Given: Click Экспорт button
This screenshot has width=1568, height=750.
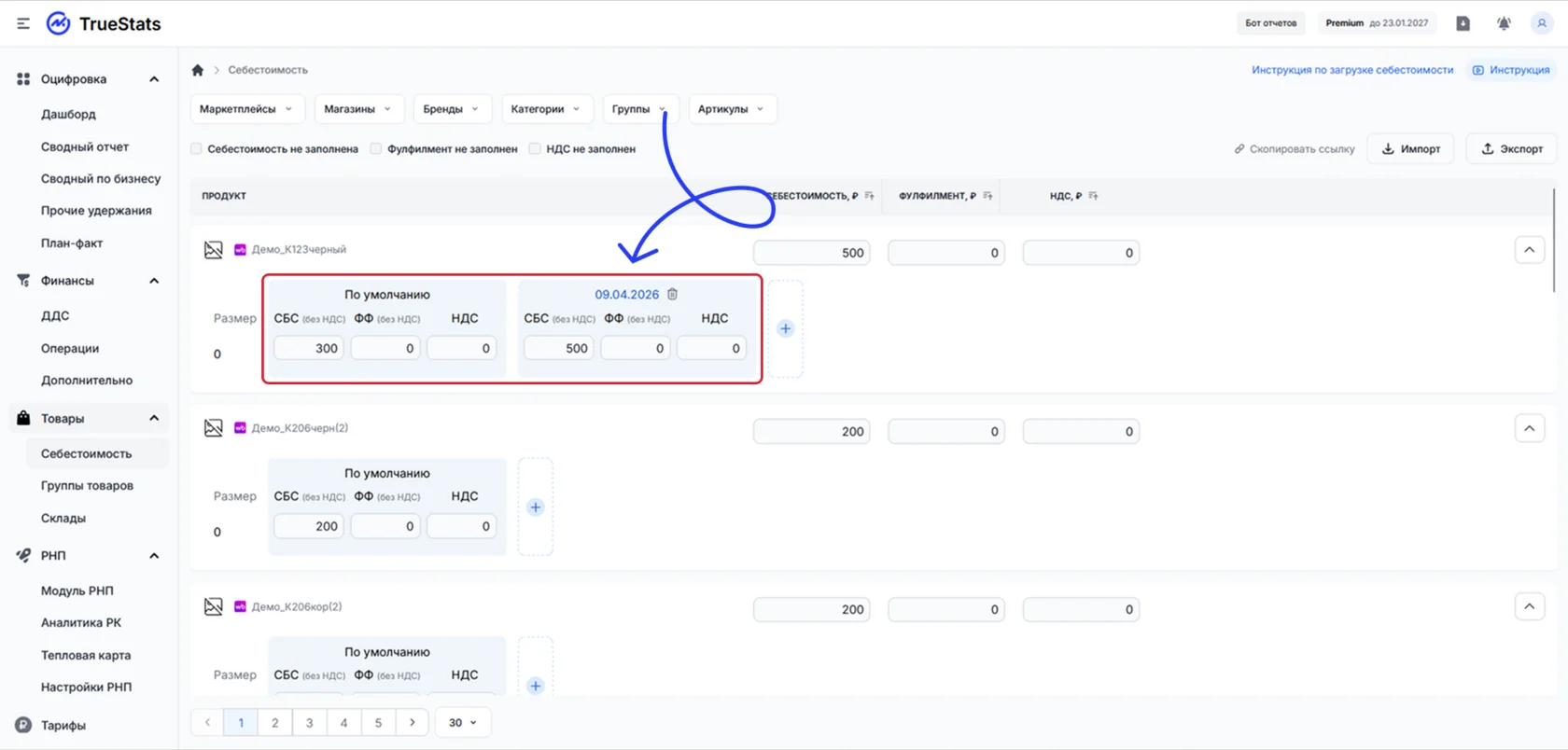Looking at the screenshot, I should pos(1512,148).
